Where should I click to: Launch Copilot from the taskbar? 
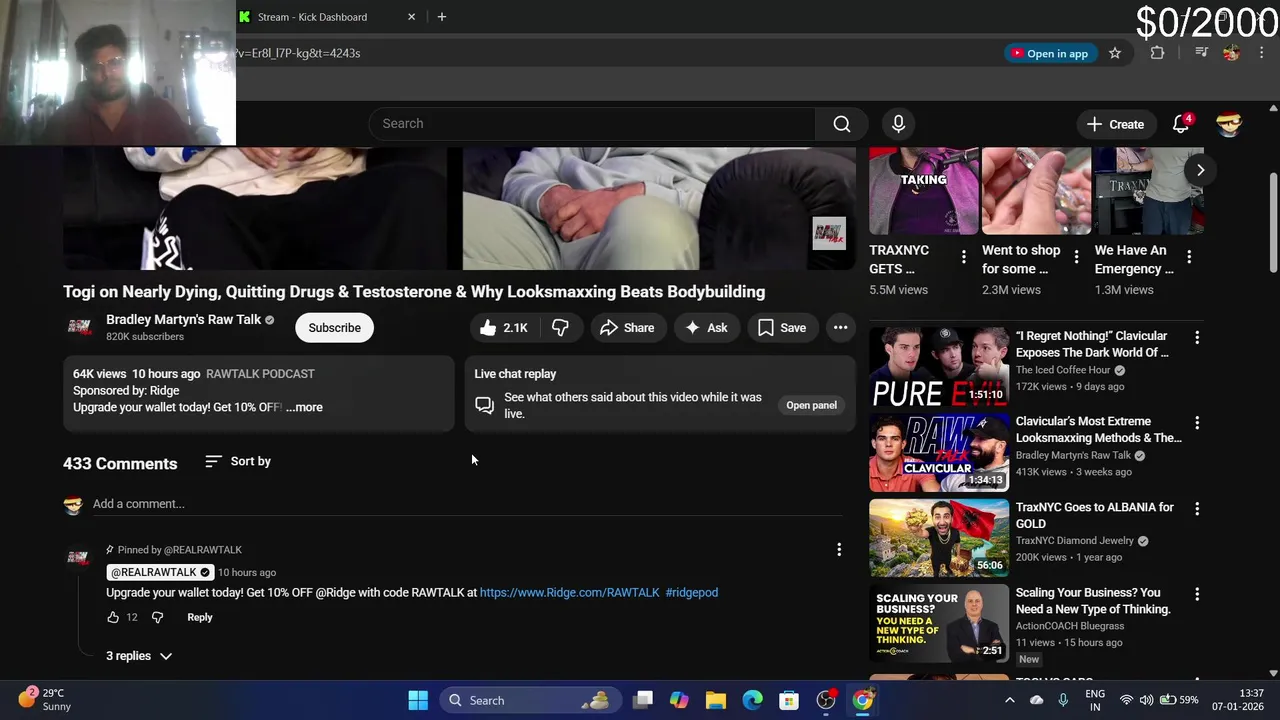pyautogui.click(x=679, y=700)
